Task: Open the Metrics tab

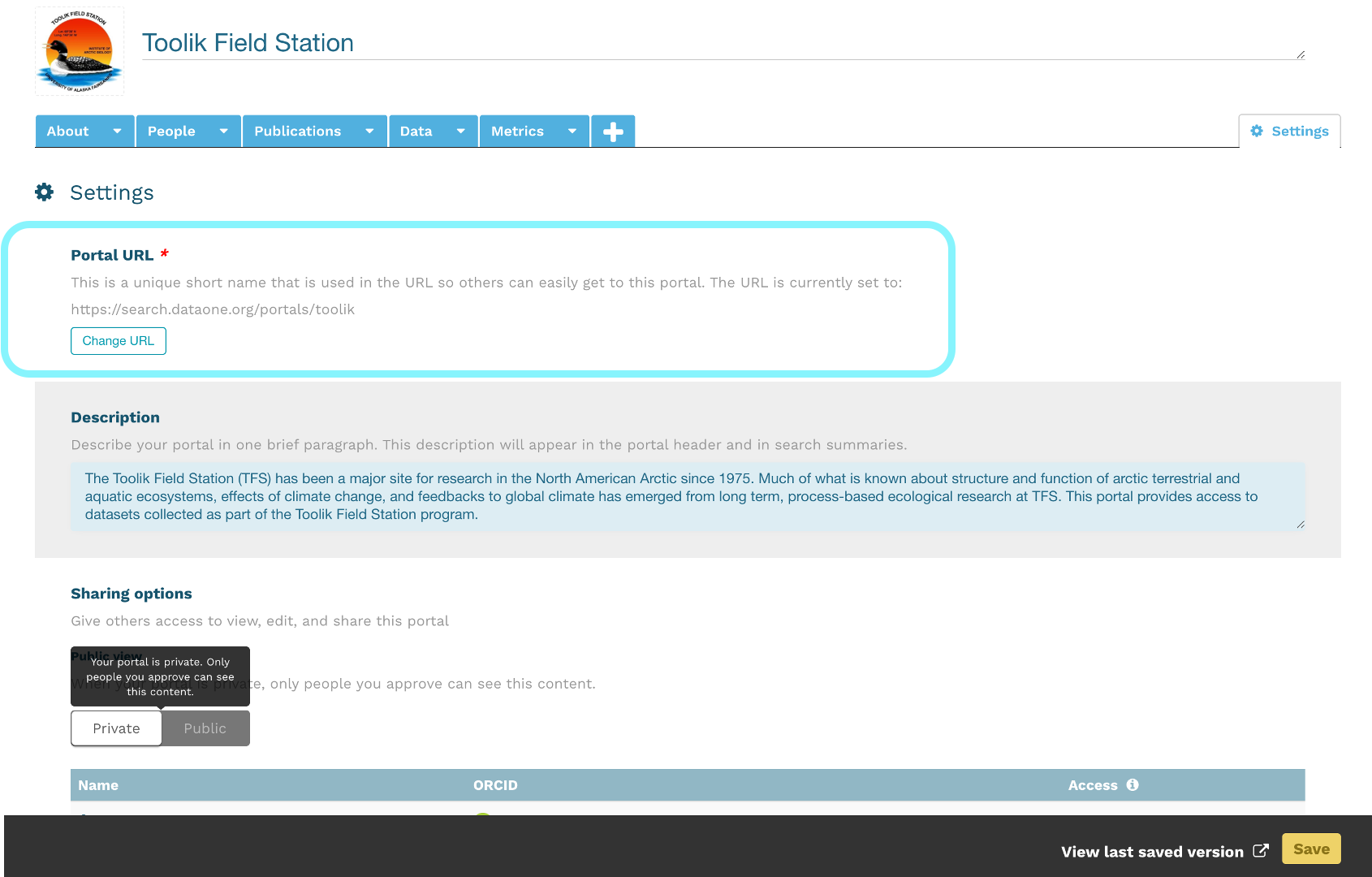Action: (517, 131)
